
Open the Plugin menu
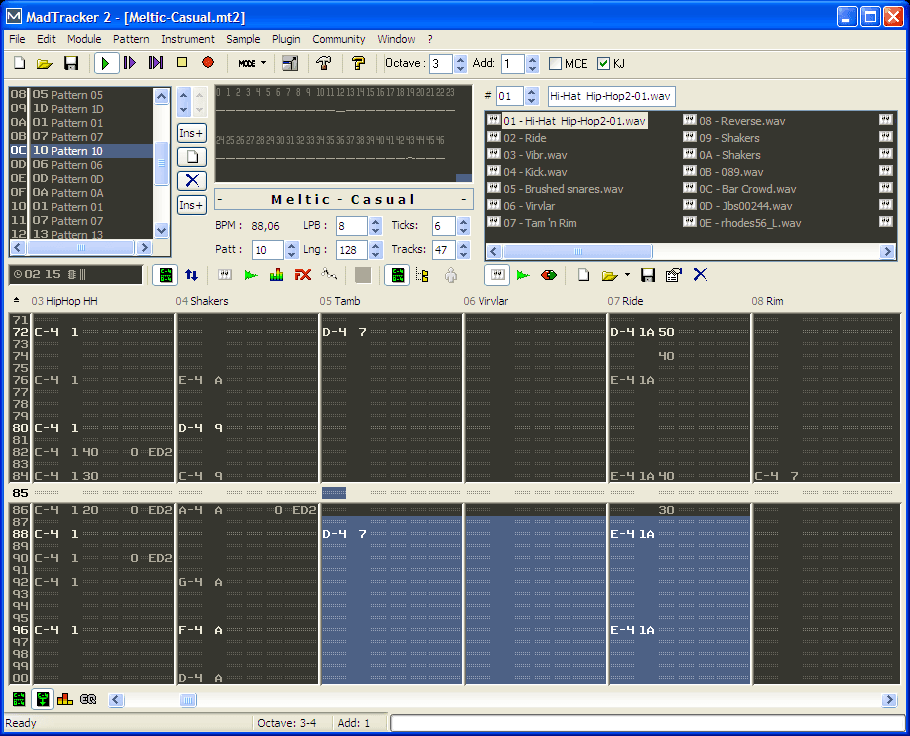pyautogui.click(x=286, y=39)
